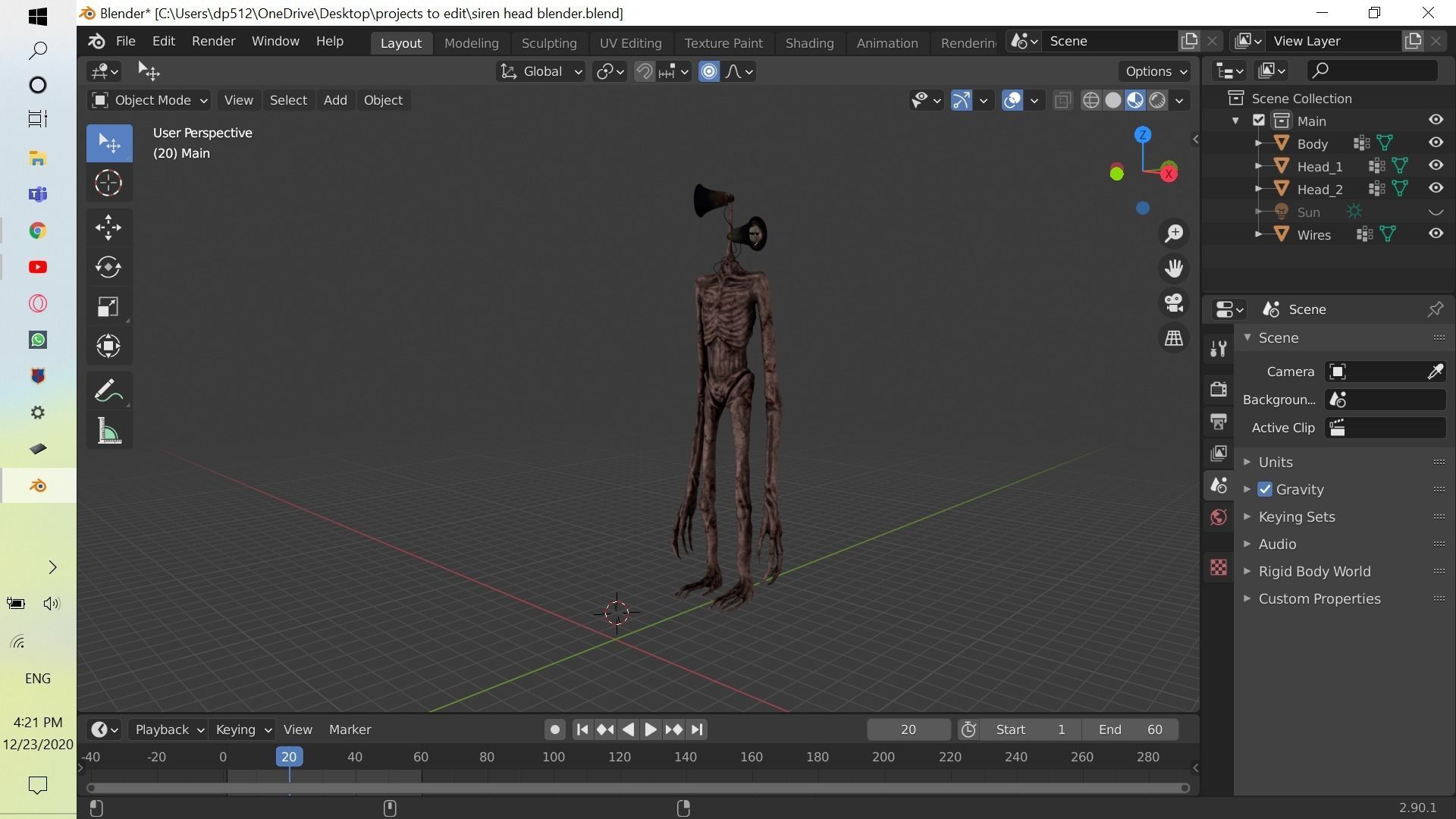Disable the Gravity checkbox
This screenshot has width=1456, height=819.
point(1265,489)
